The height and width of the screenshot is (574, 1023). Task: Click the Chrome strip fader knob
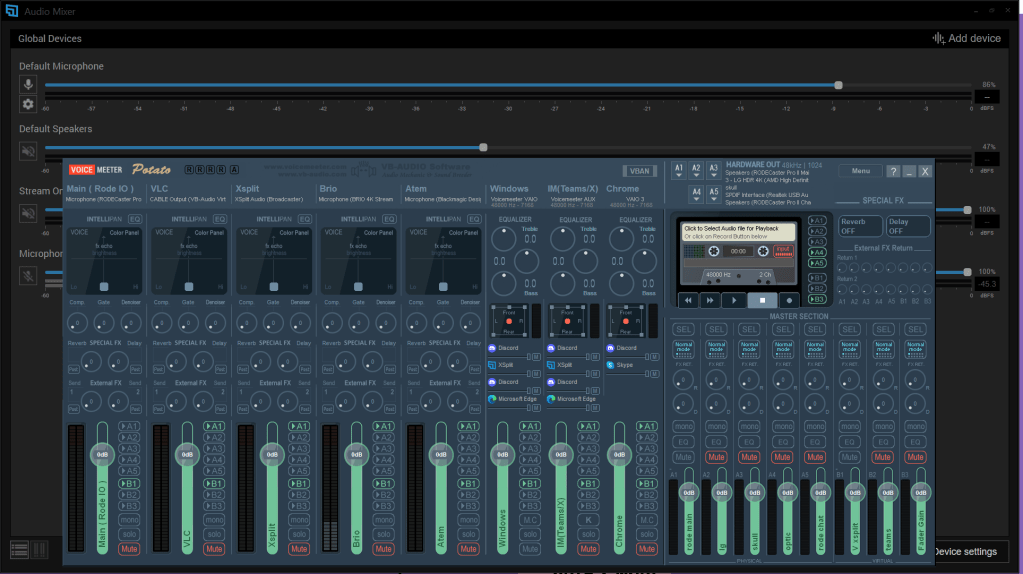click(619, 455)
